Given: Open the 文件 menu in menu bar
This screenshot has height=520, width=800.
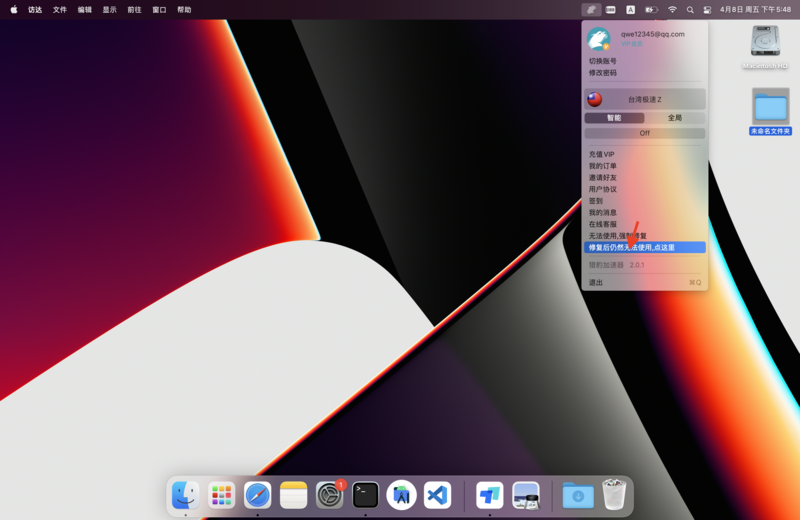Looking at the screenshot, I should [60, 10].
